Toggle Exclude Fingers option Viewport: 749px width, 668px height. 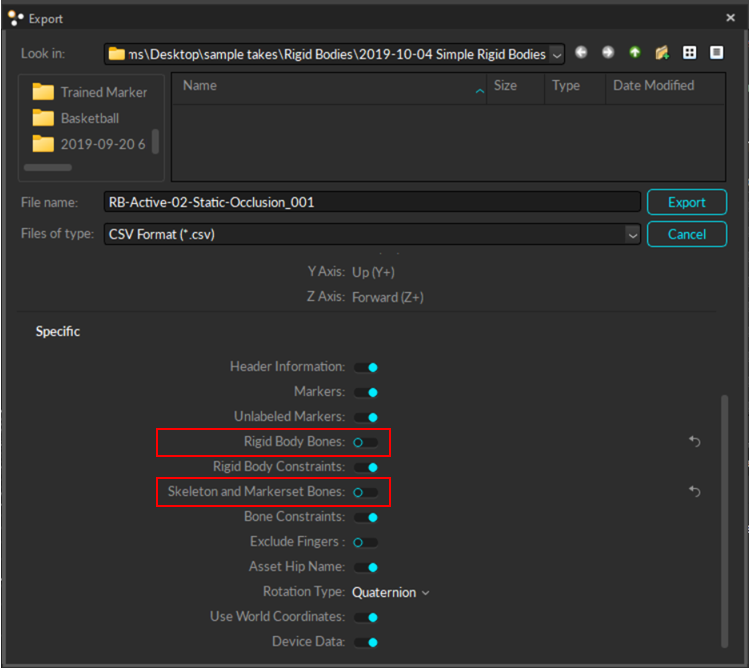[x=365, y=542]
